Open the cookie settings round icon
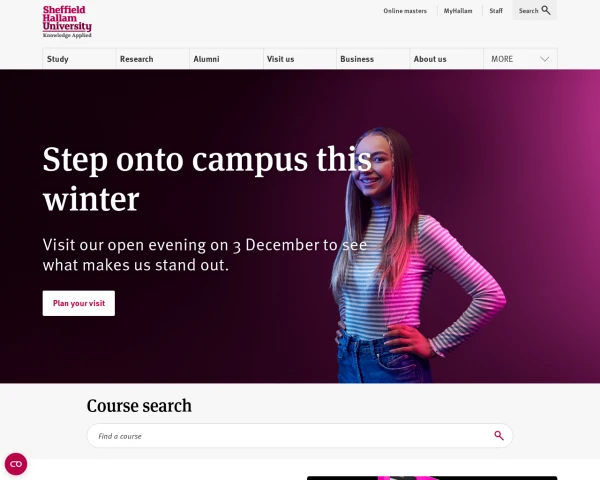The height and width of the screenshot is (480, 600). [x=16, y=464]
